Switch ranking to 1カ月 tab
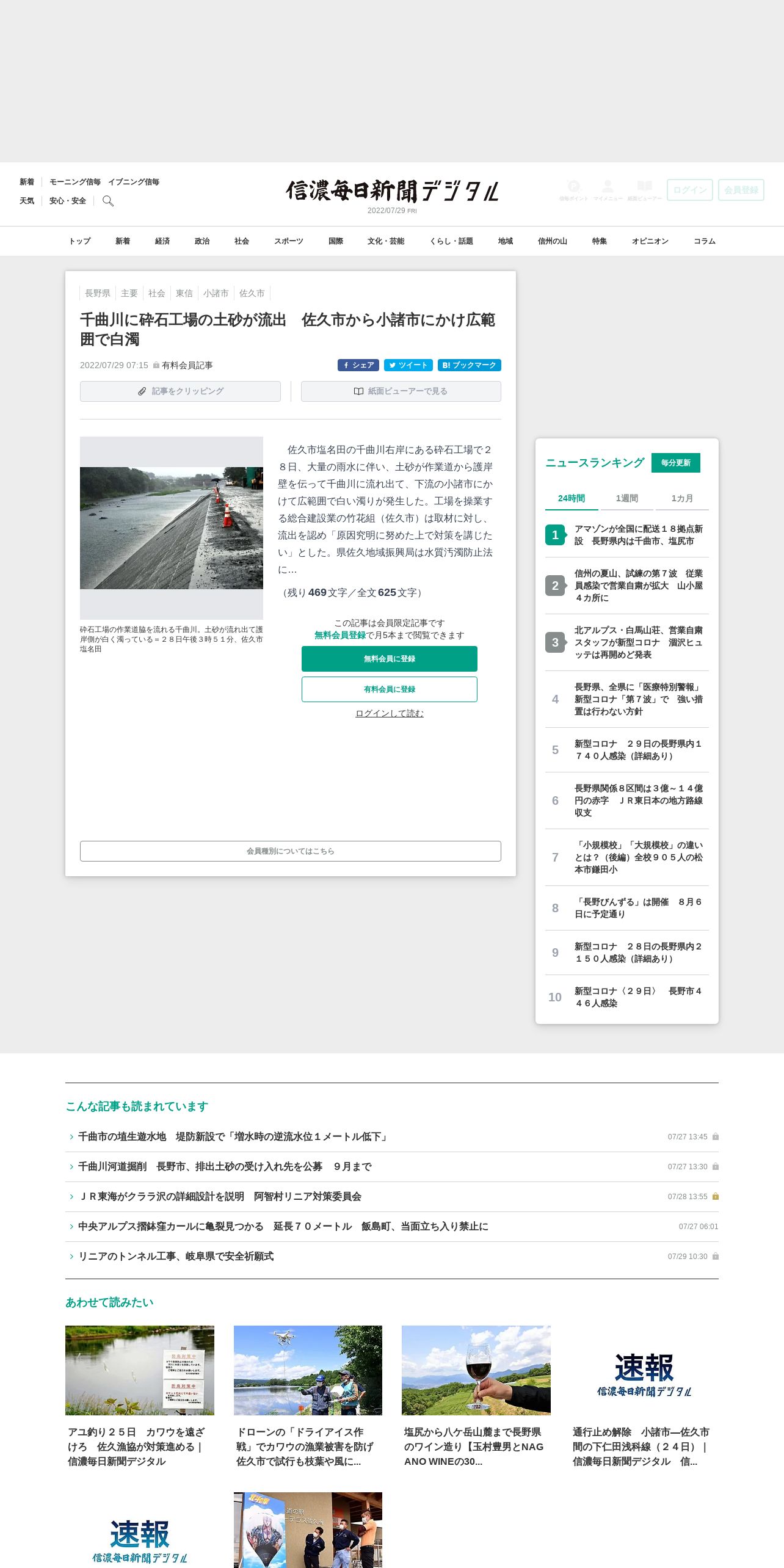The image size is (784, 1568). 682,498
